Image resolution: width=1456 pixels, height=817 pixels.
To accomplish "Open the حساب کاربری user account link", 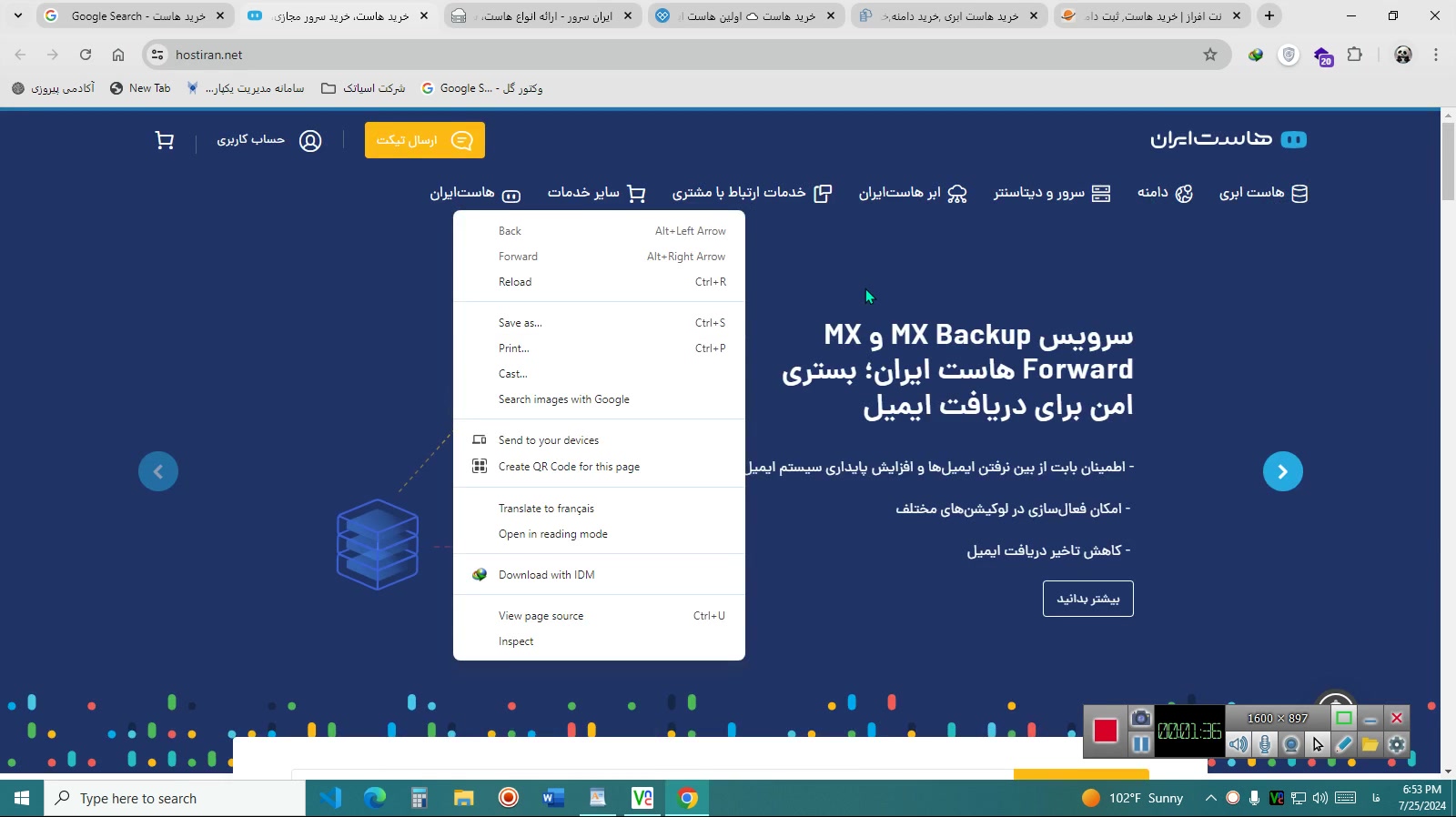I will tap(269, 140).
